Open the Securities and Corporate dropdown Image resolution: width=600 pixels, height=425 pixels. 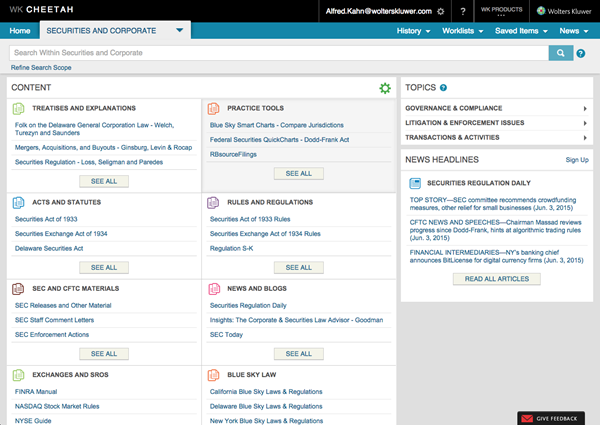180,31
